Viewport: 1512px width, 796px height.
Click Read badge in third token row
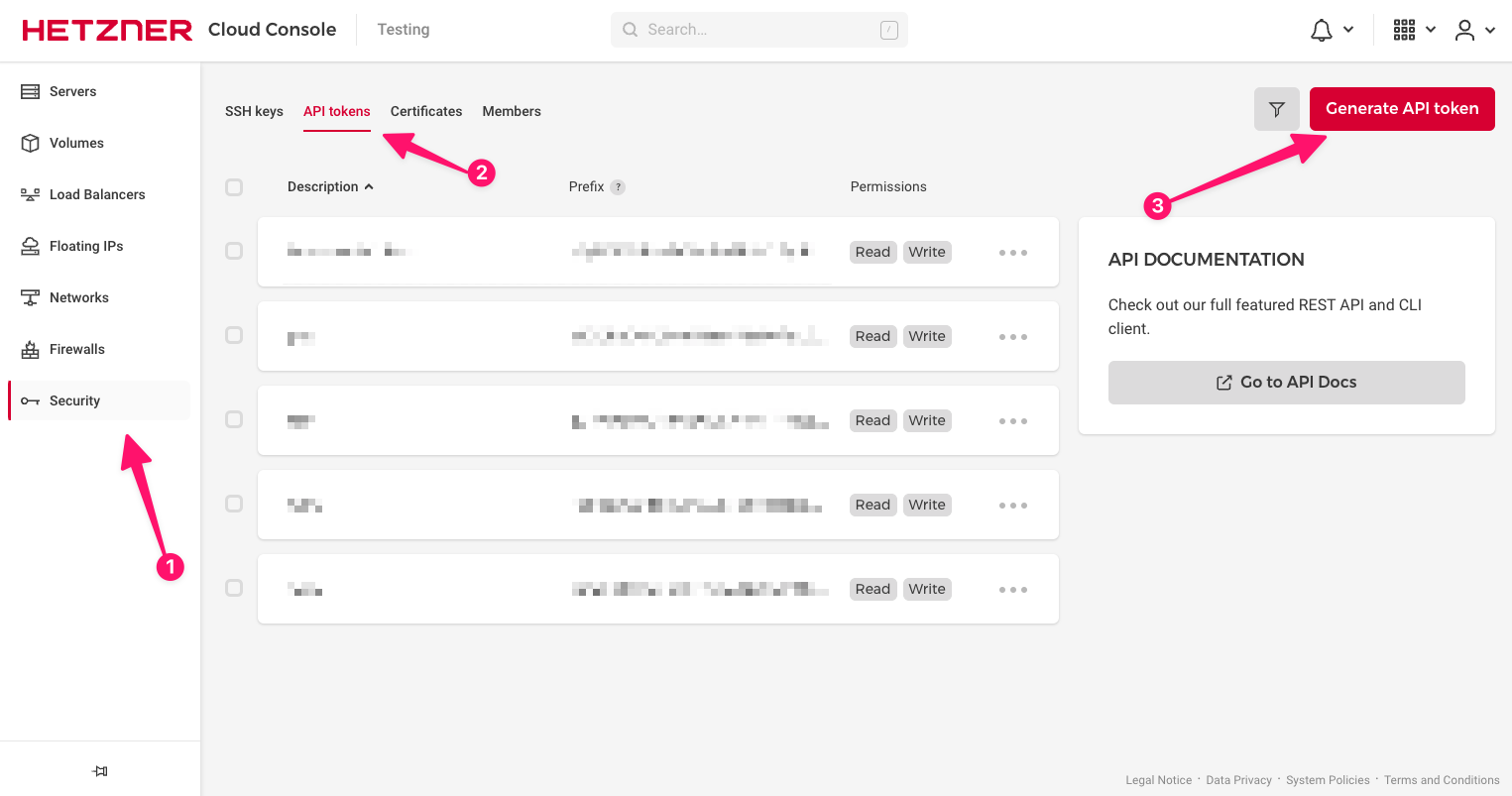pyautogui.click(x=872, y=420)
